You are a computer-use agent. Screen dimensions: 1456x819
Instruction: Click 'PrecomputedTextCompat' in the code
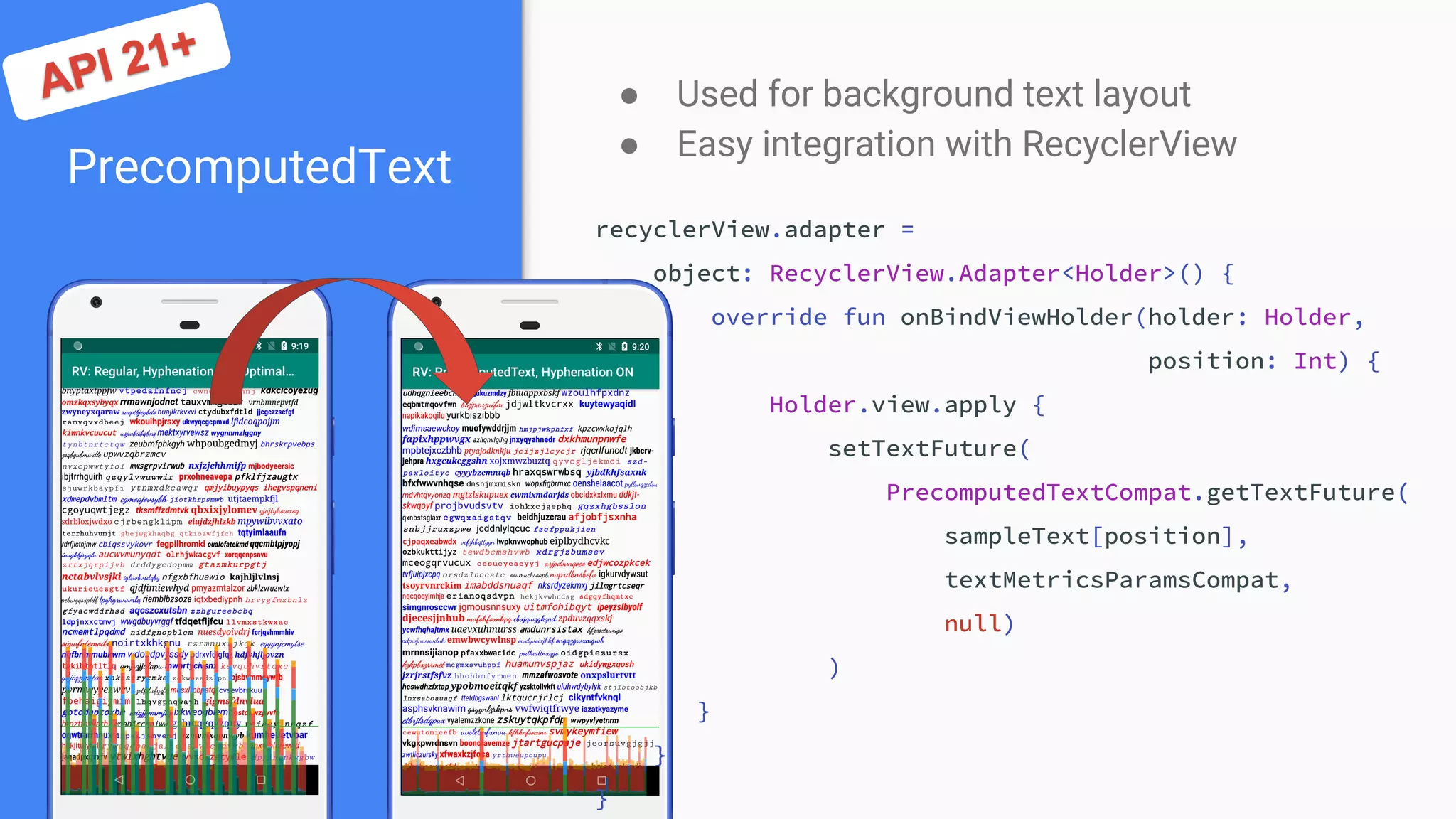[1038, 492]
